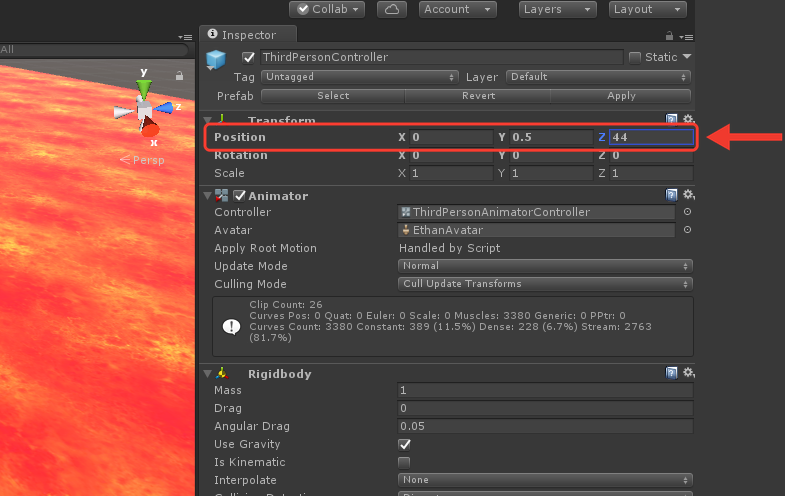
Task: Open the Inspector panel options menu
Action: tap(686, 37)
